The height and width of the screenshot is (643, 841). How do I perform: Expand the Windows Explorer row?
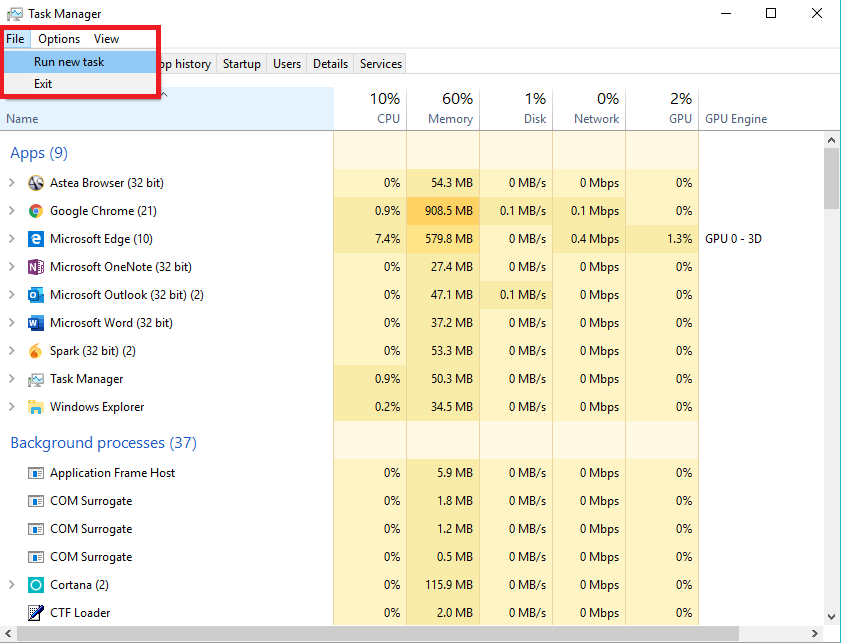(11, 407)
